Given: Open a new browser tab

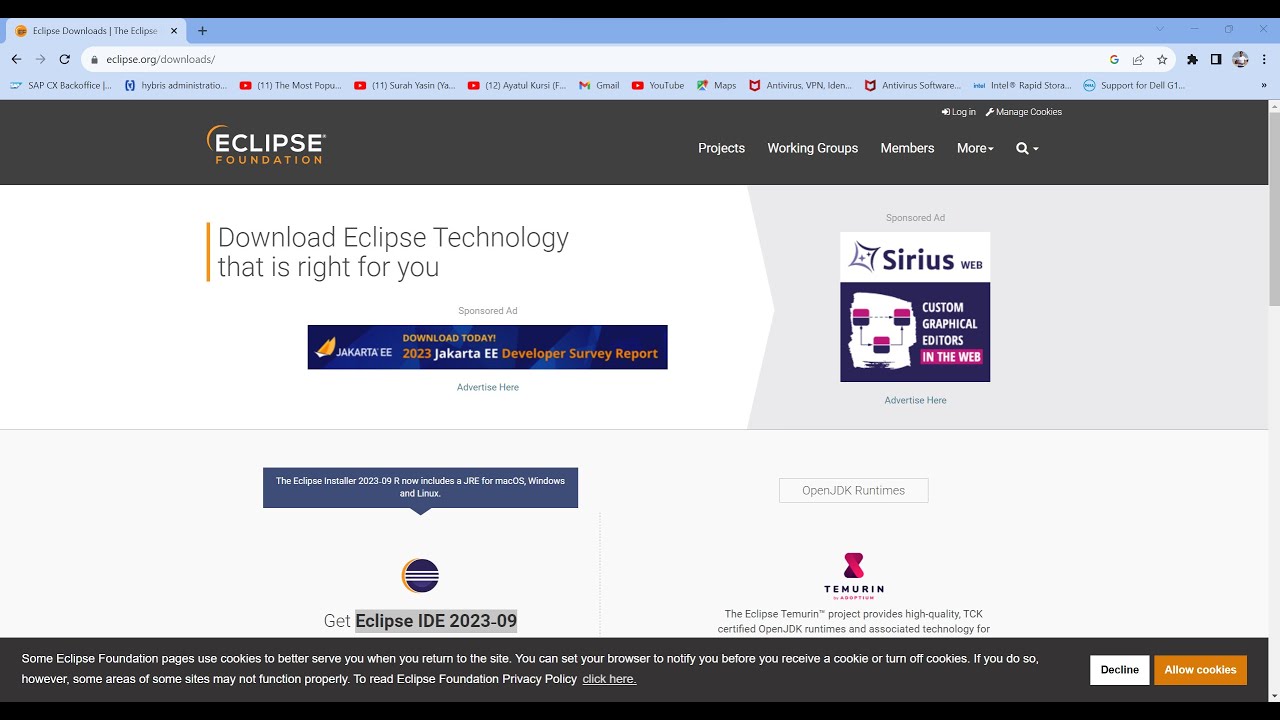Looking at the screenshot, I should 202,31.
